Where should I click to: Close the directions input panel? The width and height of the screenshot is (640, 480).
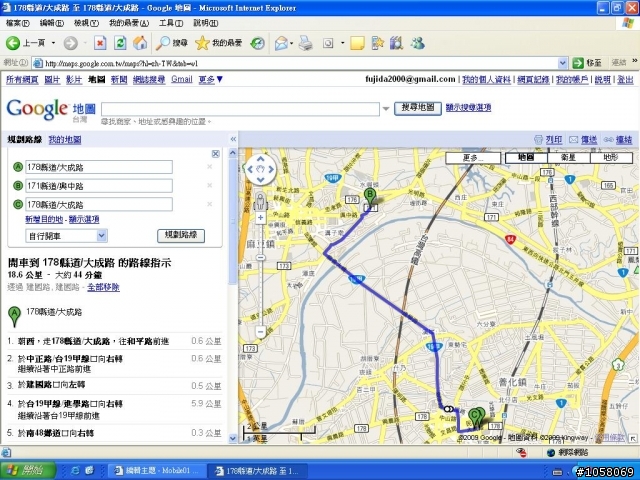click(x=216, y=153)
